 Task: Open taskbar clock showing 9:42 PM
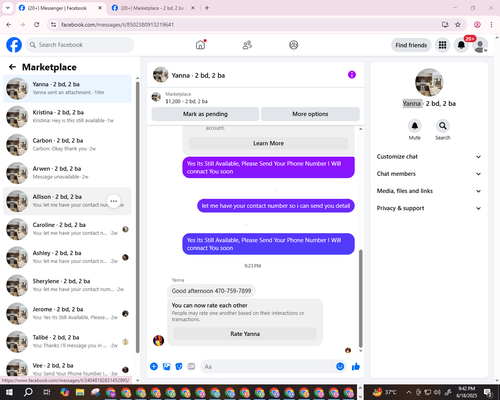click(466, 392)
